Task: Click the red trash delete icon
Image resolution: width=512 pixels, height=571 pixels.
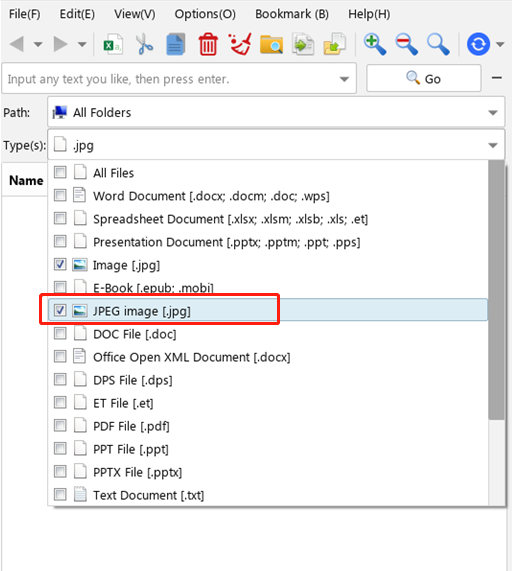Action: coord(208,44)
